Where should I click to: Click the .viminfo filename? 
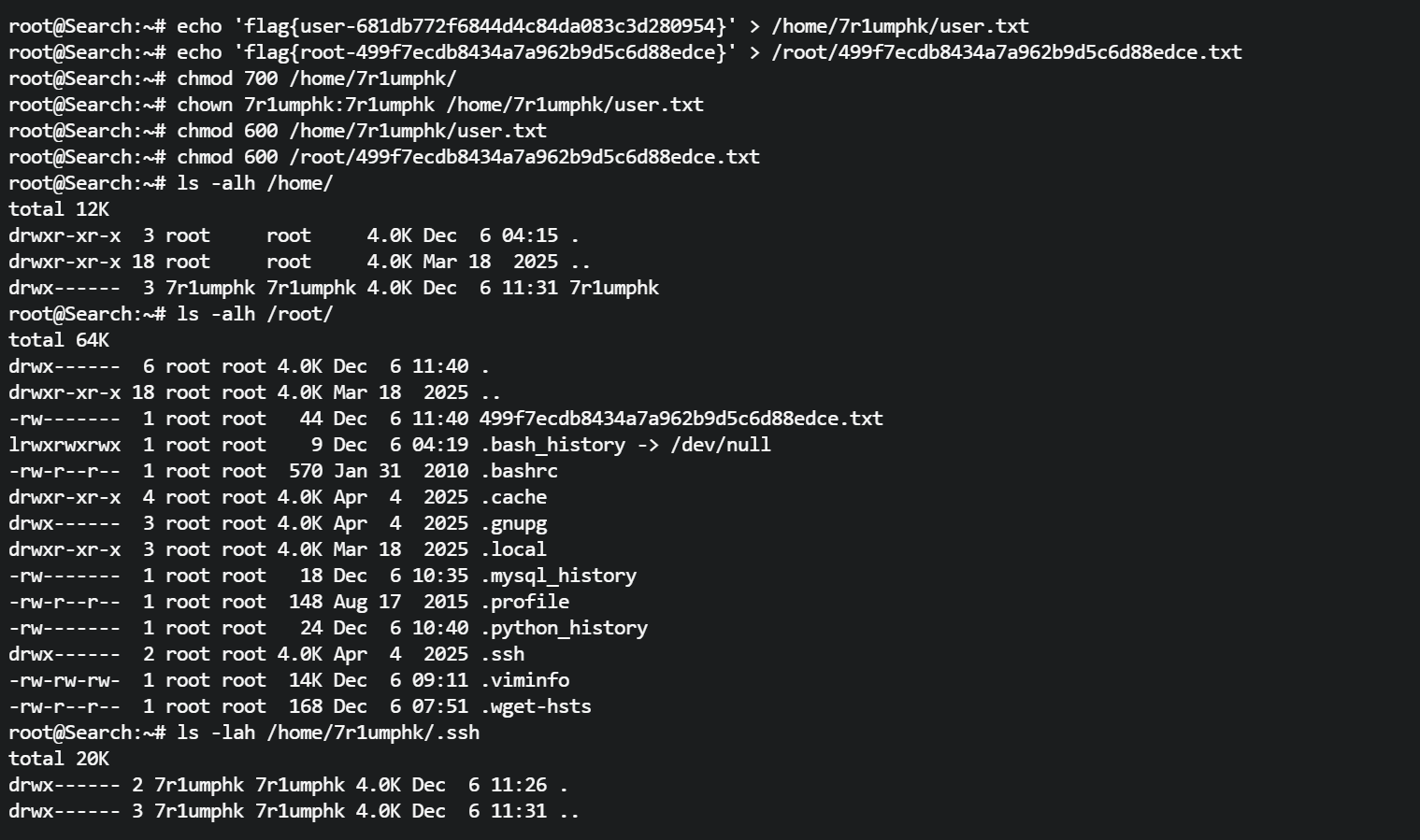524,680
